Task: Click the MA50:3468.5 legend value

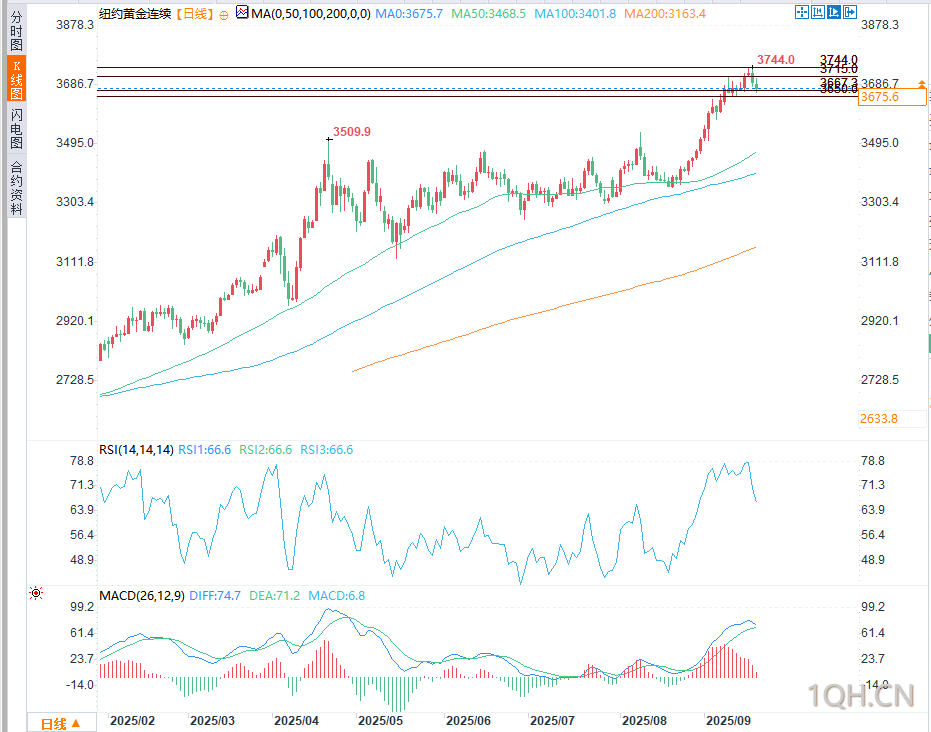Action: point(488,14)
